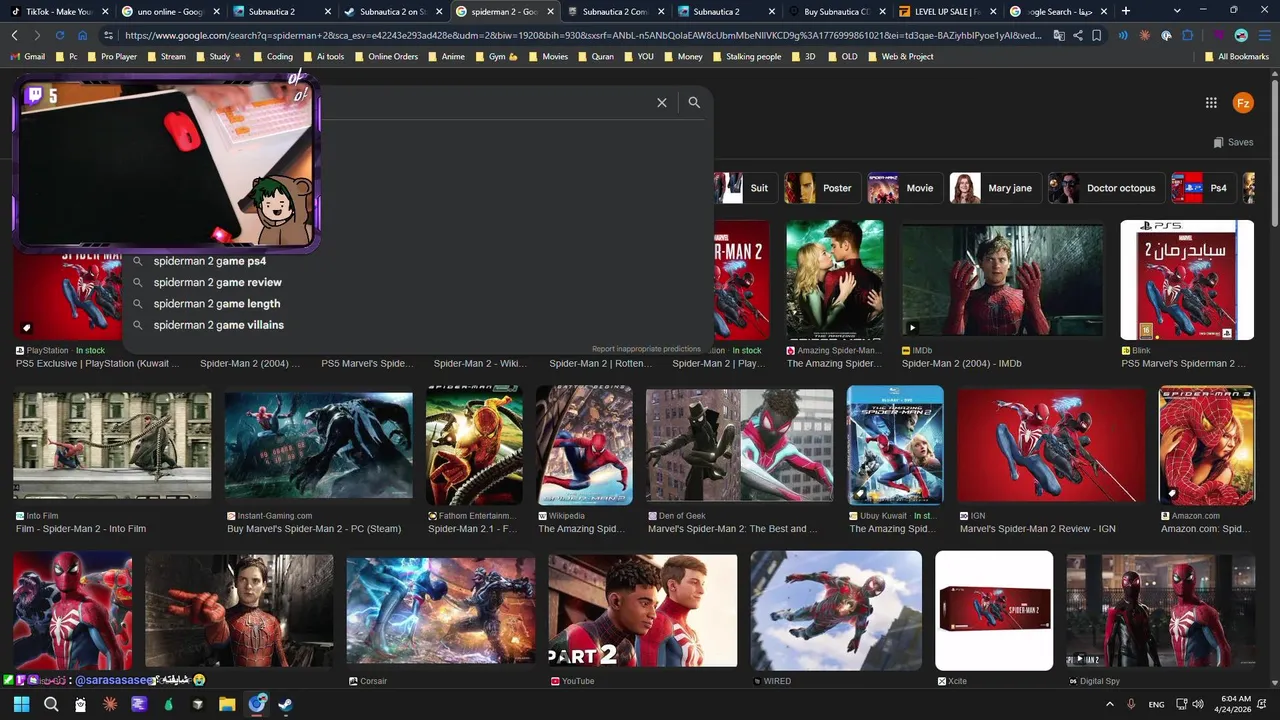Open Xcite Spider-Man 2 box image

994,610
